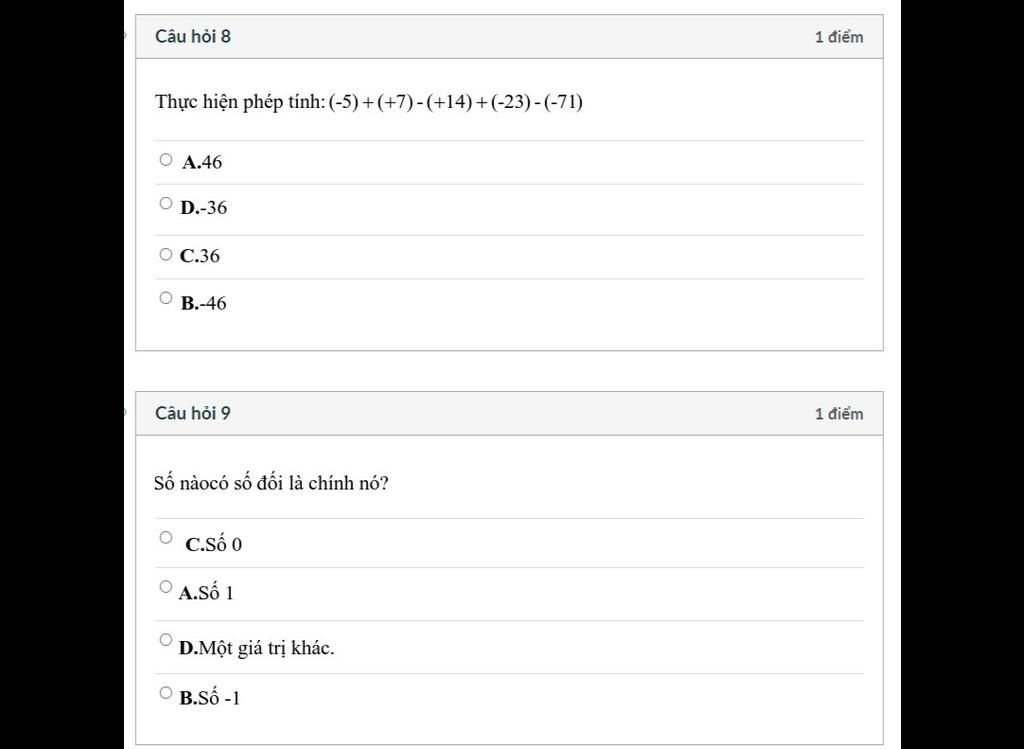The height and width of the screenshot is (749, 1024).
Task: Click the 1 điểm label of question 9
Action: coord(839,414)
